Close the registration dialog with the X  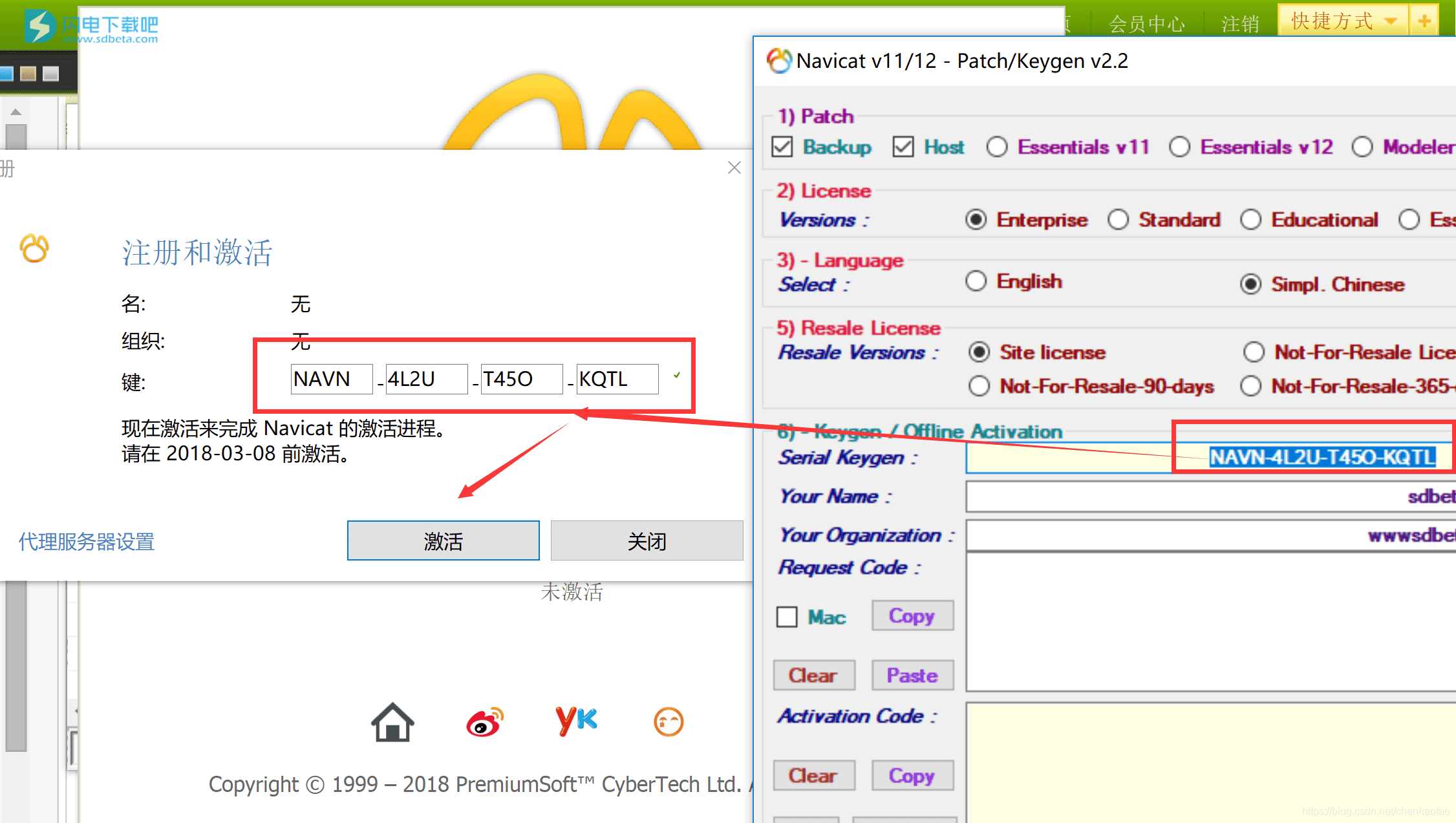coord(734,168)
